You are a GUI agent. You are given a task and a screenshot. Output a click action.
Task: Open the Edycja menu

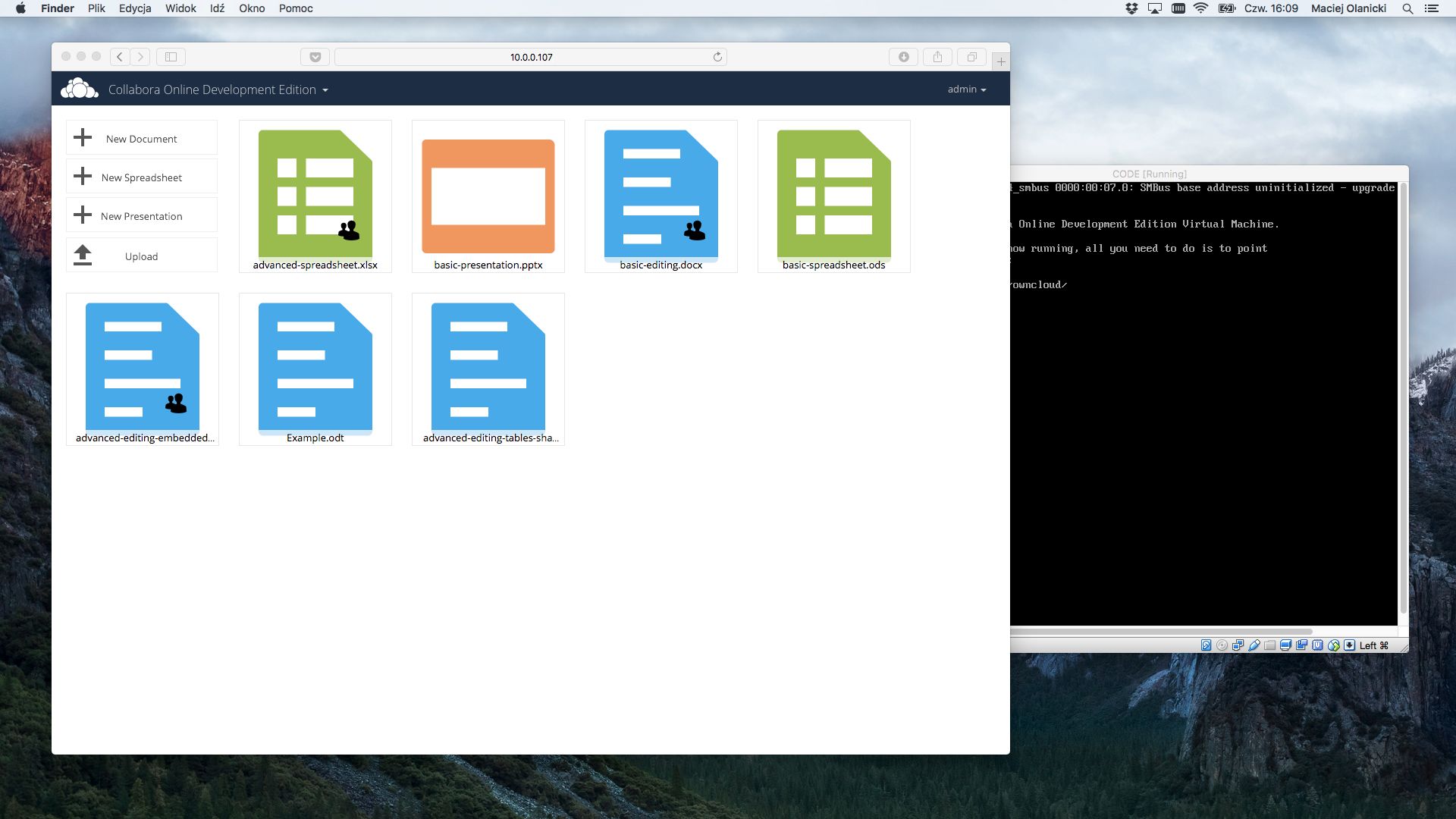(135, 8)
